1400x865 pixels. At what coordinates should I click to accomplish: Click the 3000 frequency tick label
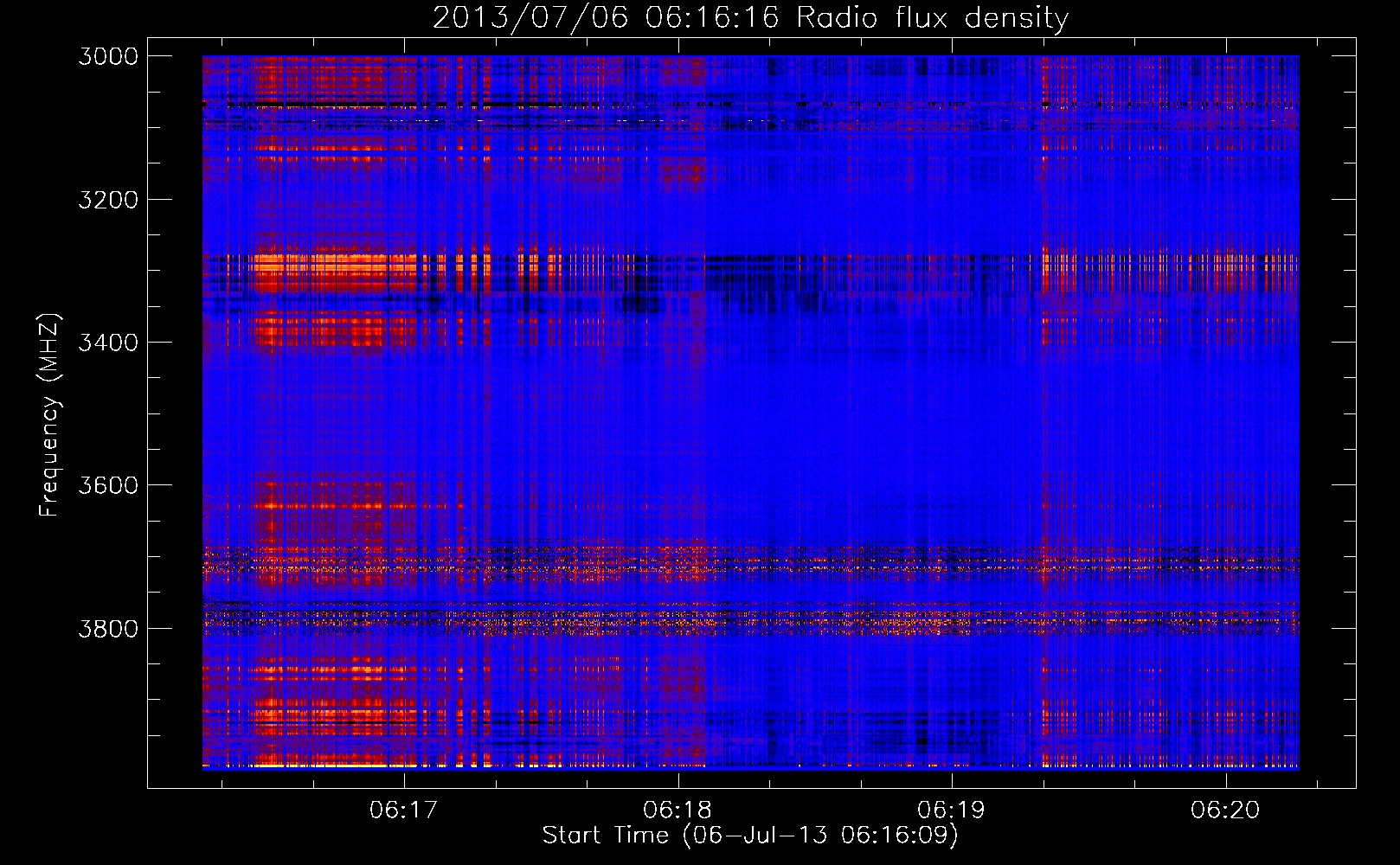(x=108, y=56)
